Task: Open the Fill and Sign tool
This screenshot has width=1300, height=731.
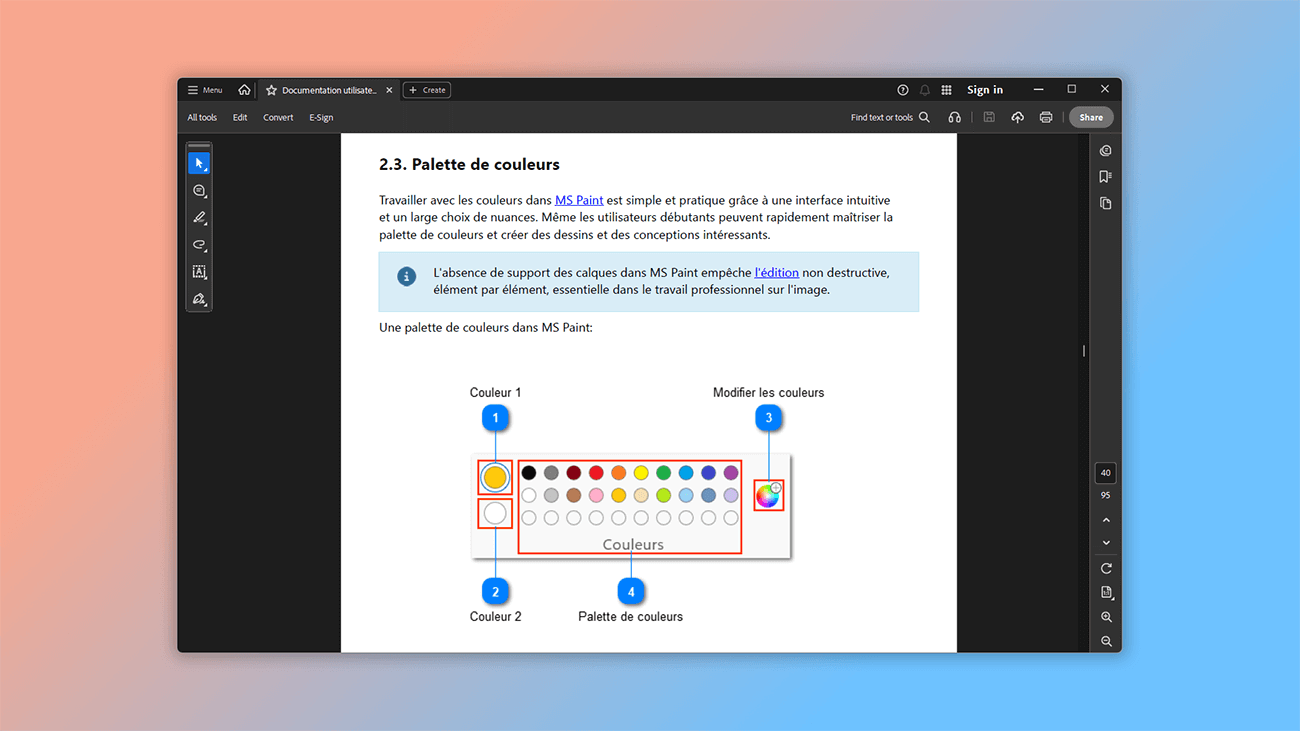Action: tap(199, 299)
